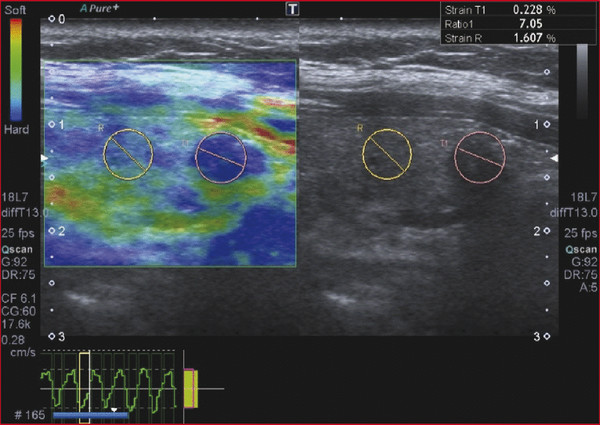Click the blue cine frame slider bar
Screen dimensions: 600x425
[88, 411]
